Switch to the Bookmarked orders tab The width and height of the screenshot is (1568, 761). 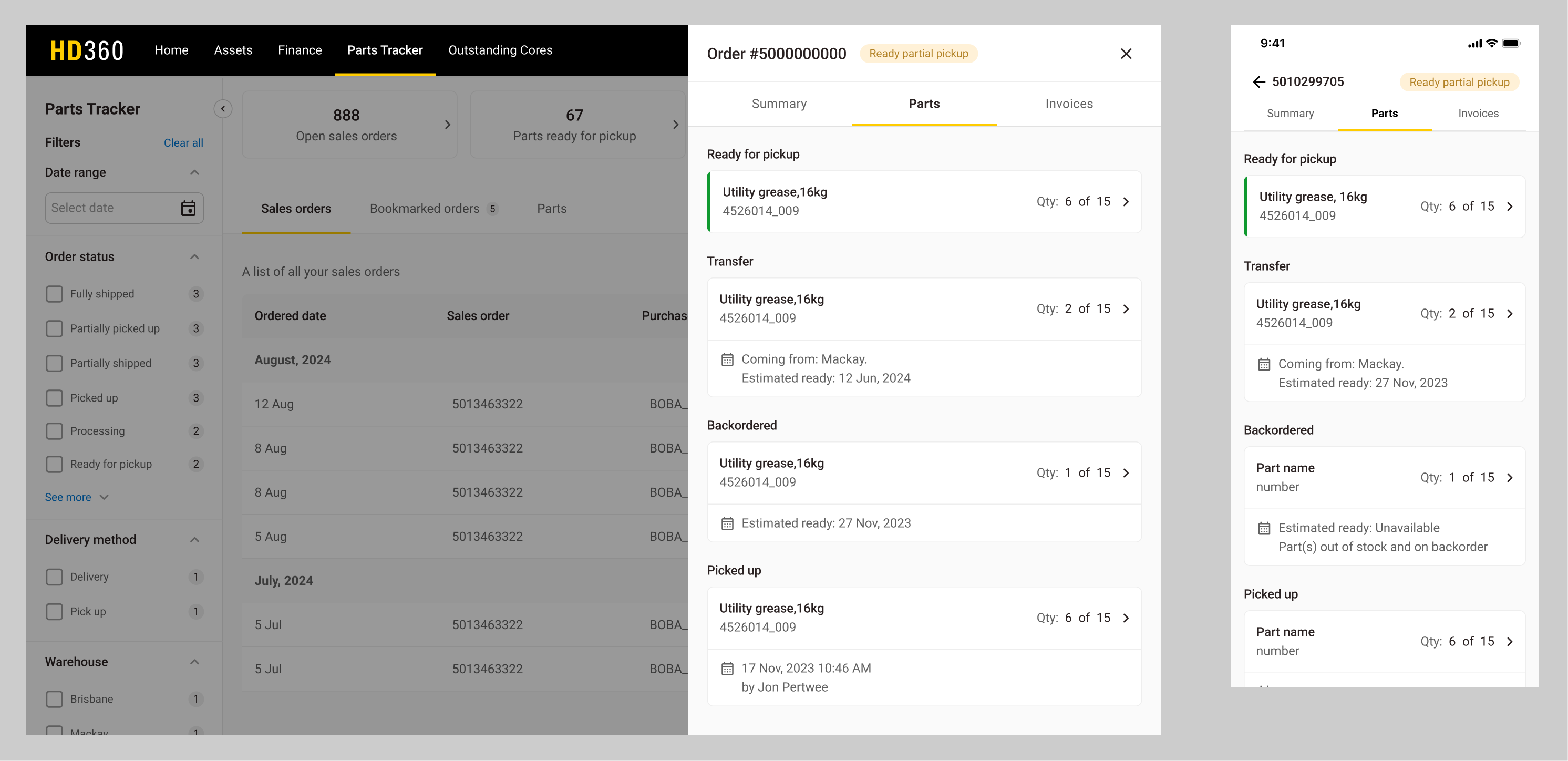[434, 209]
